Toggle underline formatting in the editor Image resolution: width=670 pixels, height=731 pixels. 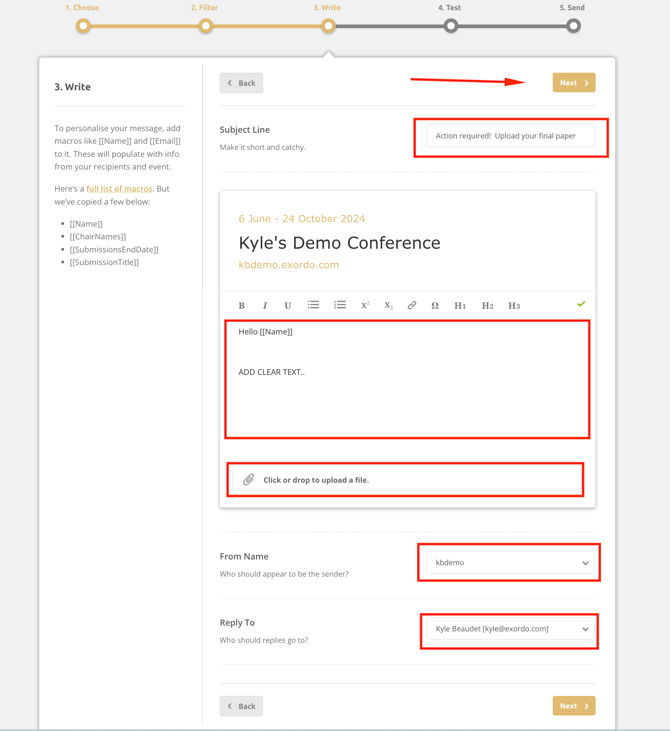[x=288, y=306]
